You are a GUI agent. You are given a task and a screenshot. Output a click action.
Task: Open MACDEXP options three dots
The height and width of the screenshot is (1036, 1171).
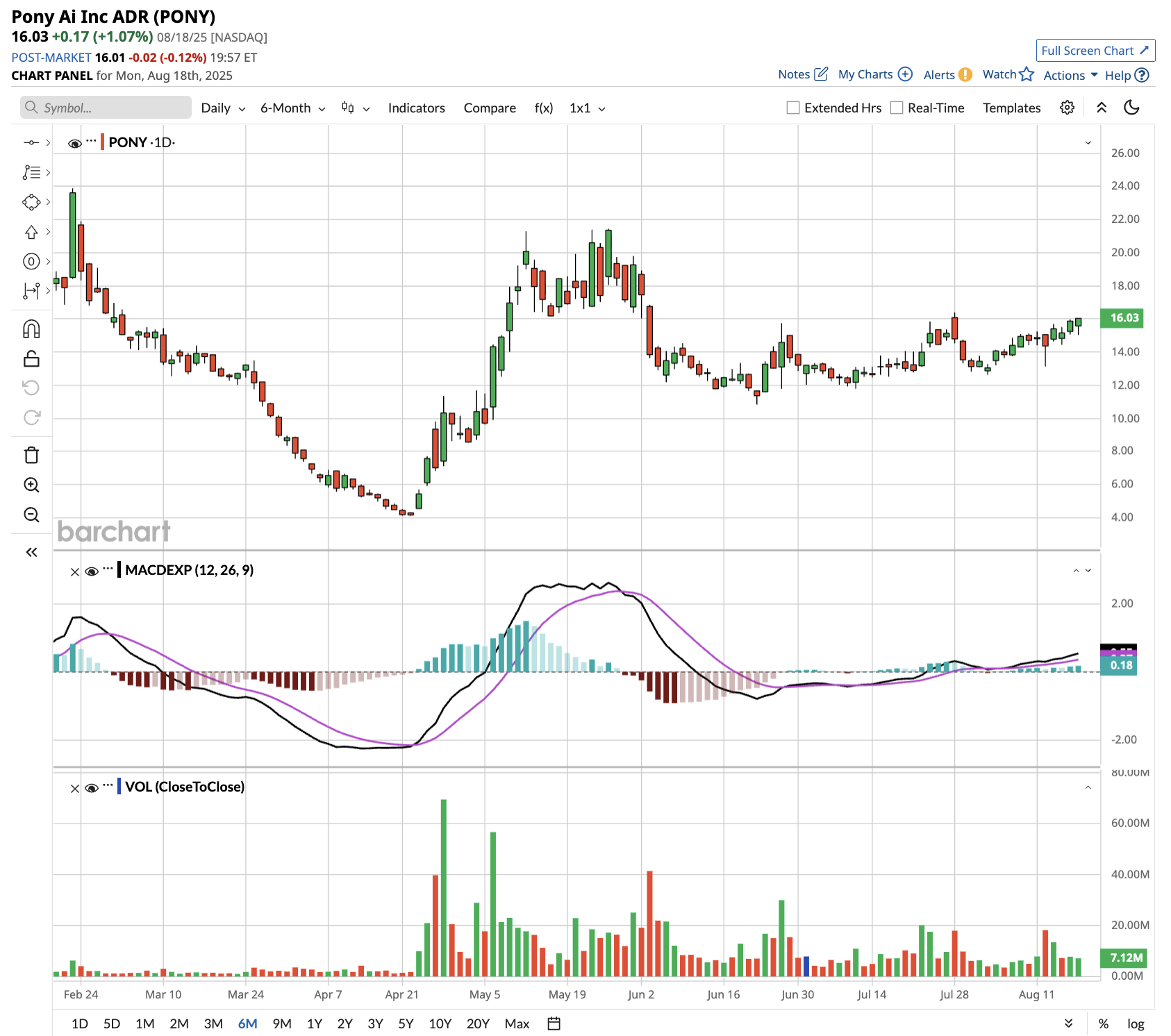(108, 569)
